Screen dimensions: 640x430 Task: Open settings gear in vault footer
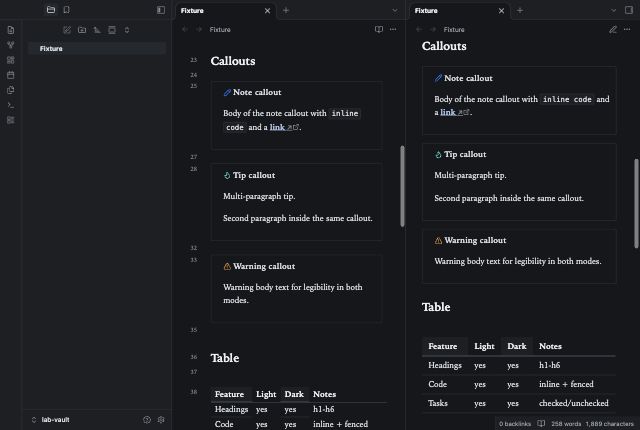coord(161,420)
